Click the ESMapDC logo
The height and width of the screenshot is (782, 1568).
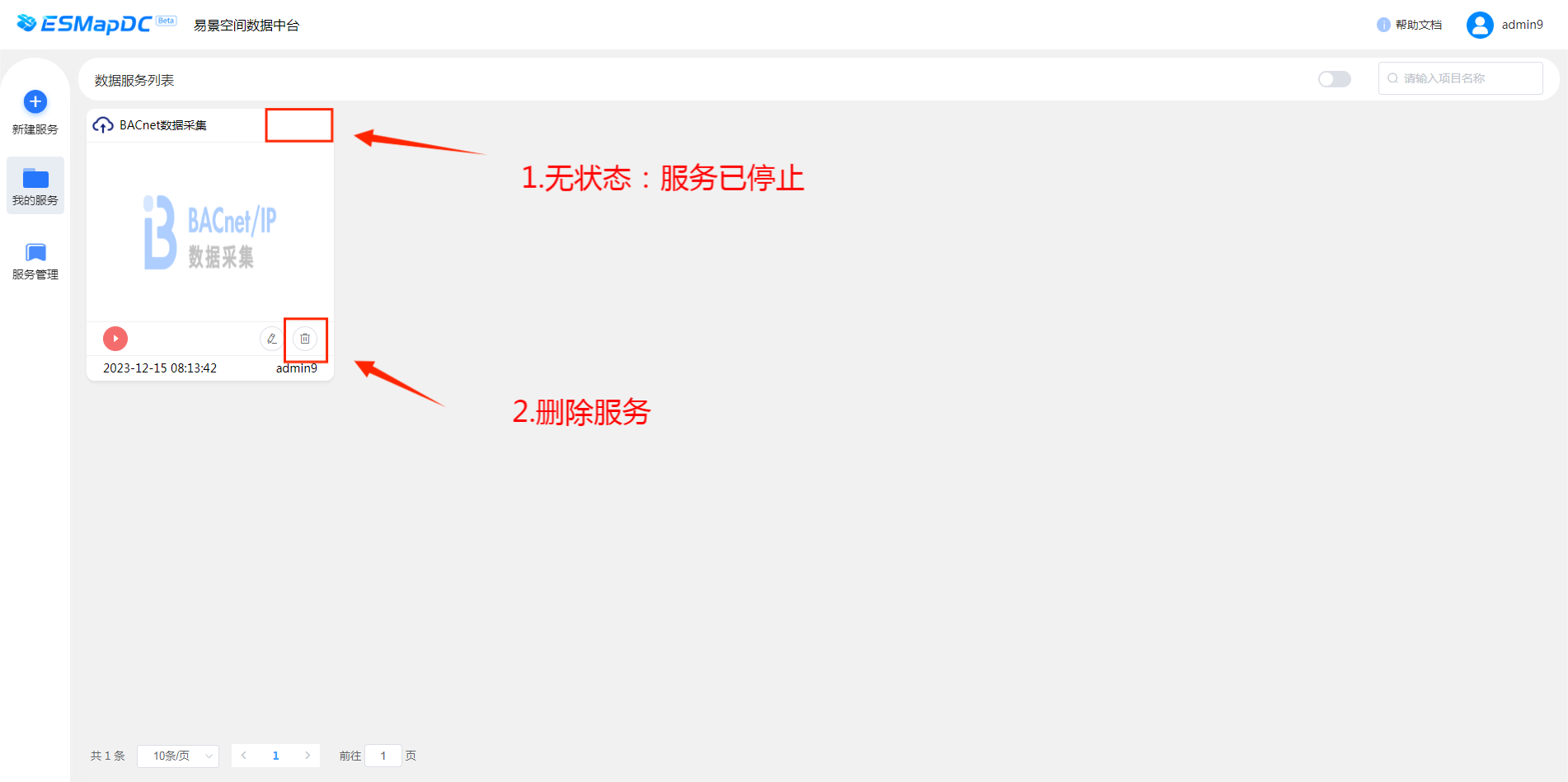tap(96, 24)
